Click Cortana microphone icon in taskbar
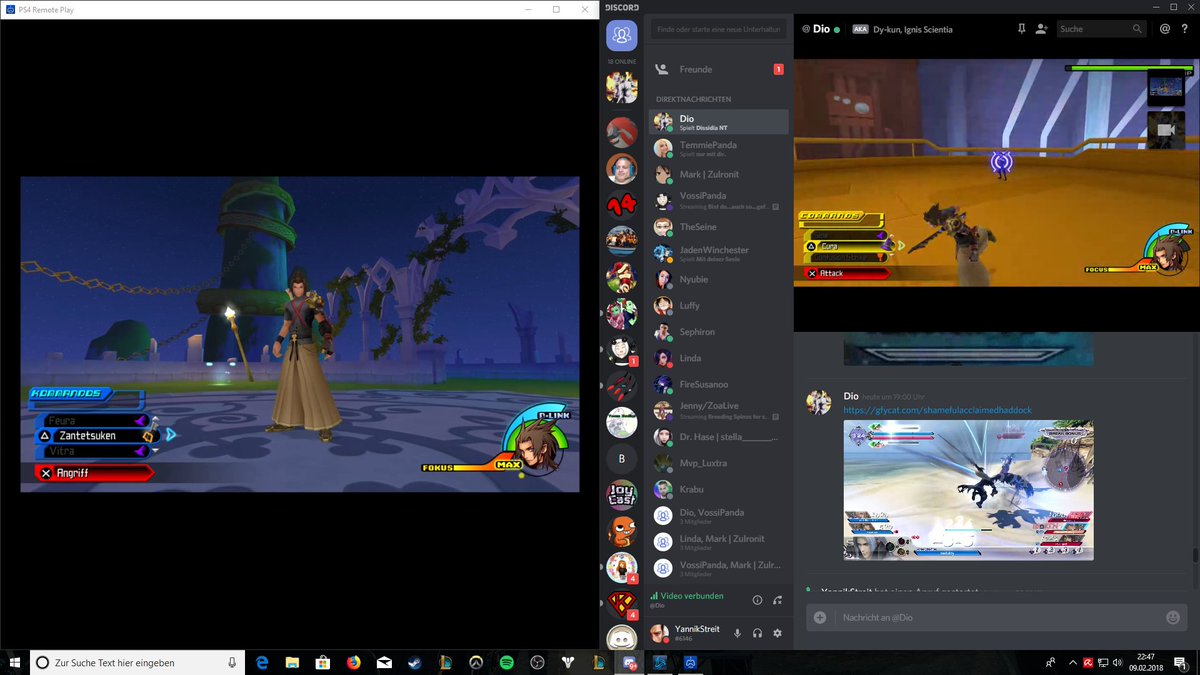 click(x=232, y=662)
